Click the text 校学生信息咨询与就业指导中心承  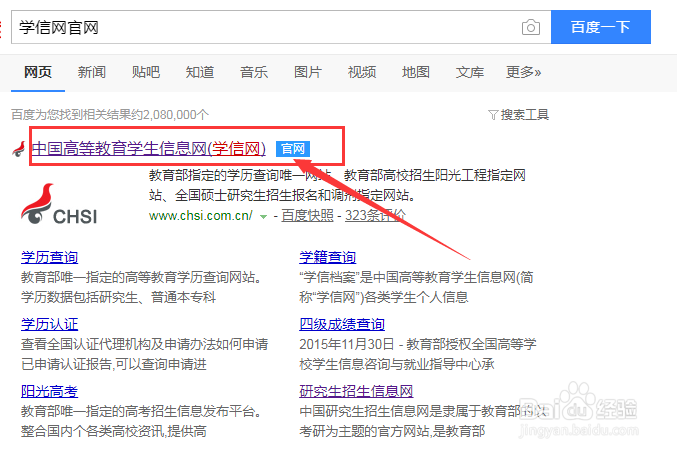point(397,364)
